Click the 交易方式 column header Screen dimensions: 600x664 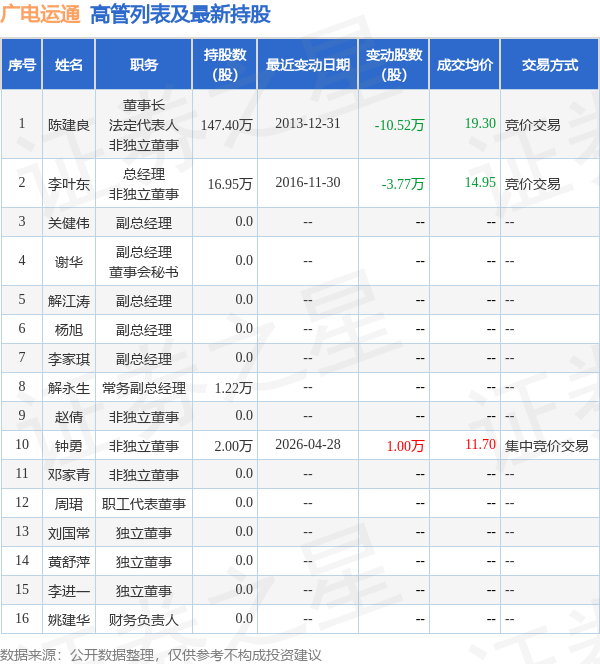[x=550, y=65]
